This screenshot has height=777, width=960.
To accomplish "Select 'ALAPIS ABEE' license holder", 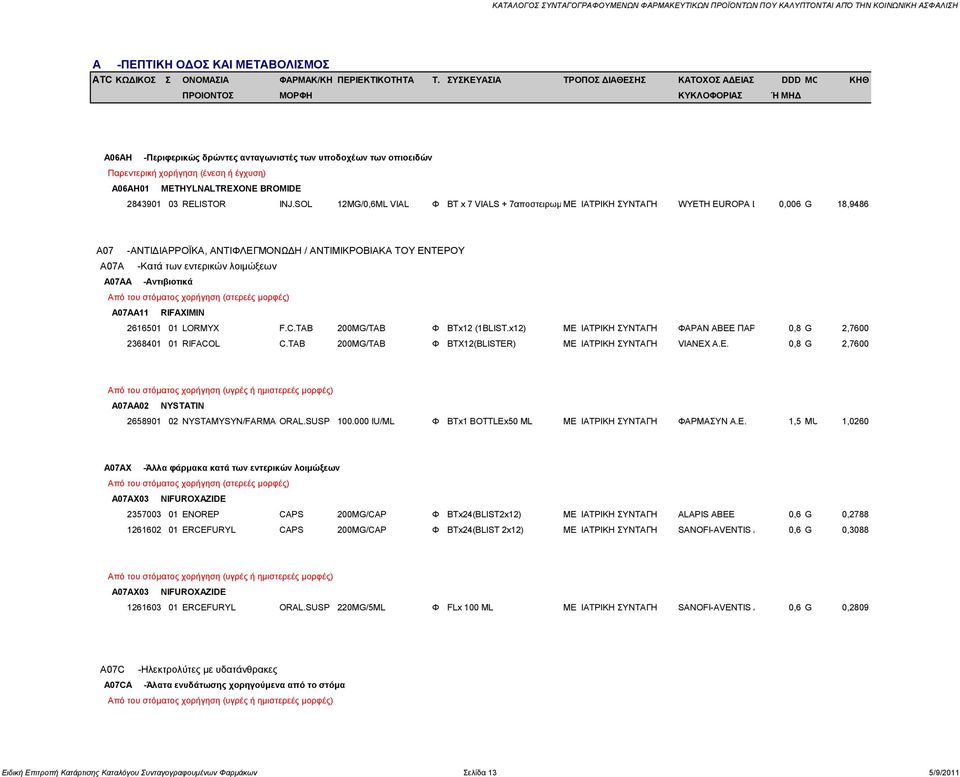I will click(706, 514).
